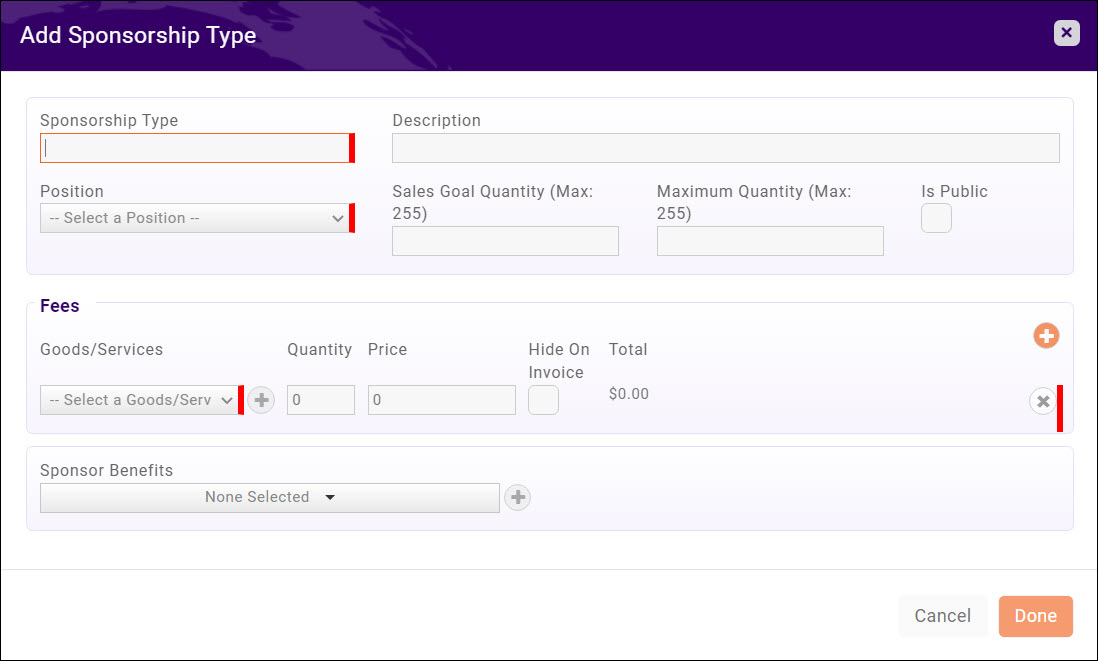Open Sponsor Benefits None Selected dropdown
Screen dimensions: 1098x661
pyautogui.click(x=269, y=497)
